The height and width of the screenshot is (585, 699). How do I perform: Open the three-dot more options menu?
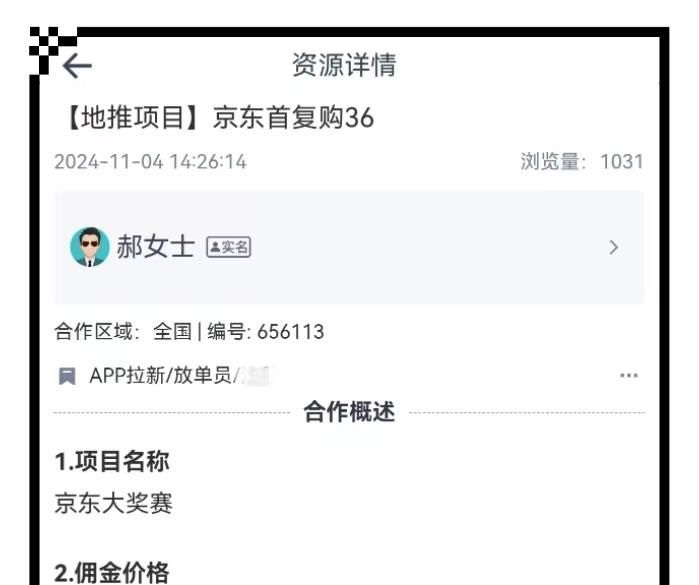click(x=629, y=375)
